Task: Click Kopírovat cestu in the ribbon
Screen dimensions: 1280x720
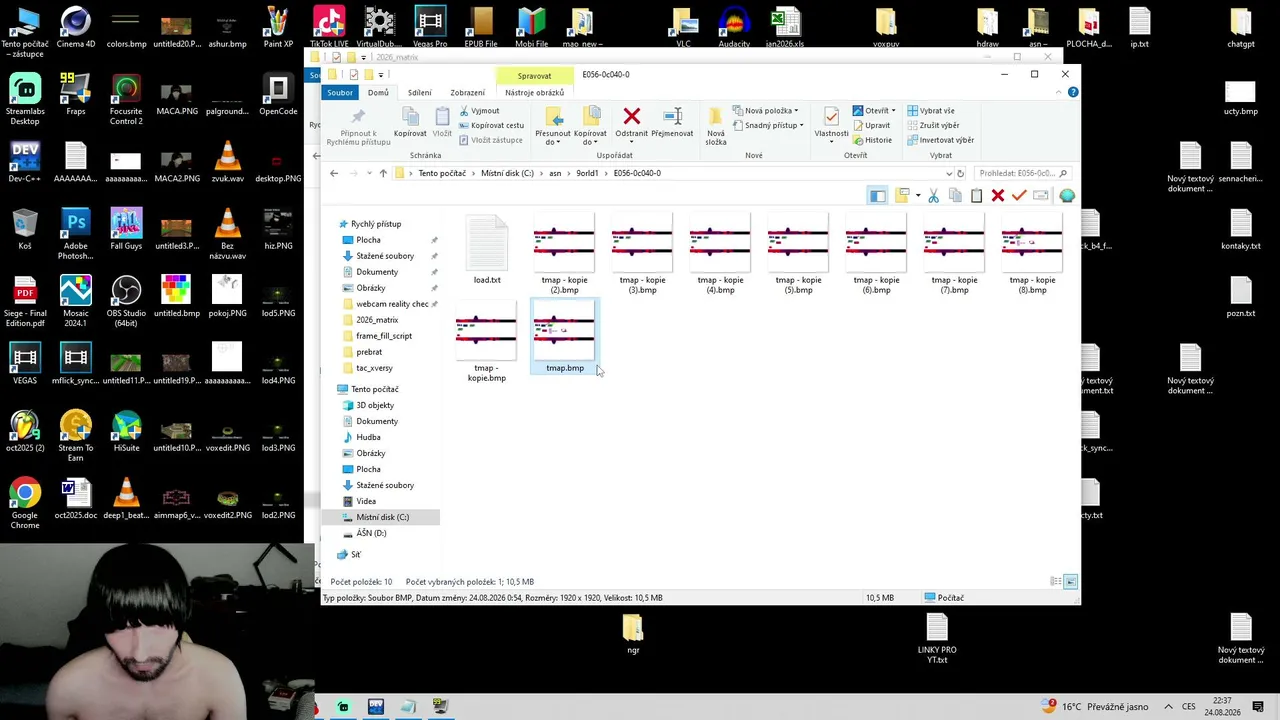Action: [491, 125]
